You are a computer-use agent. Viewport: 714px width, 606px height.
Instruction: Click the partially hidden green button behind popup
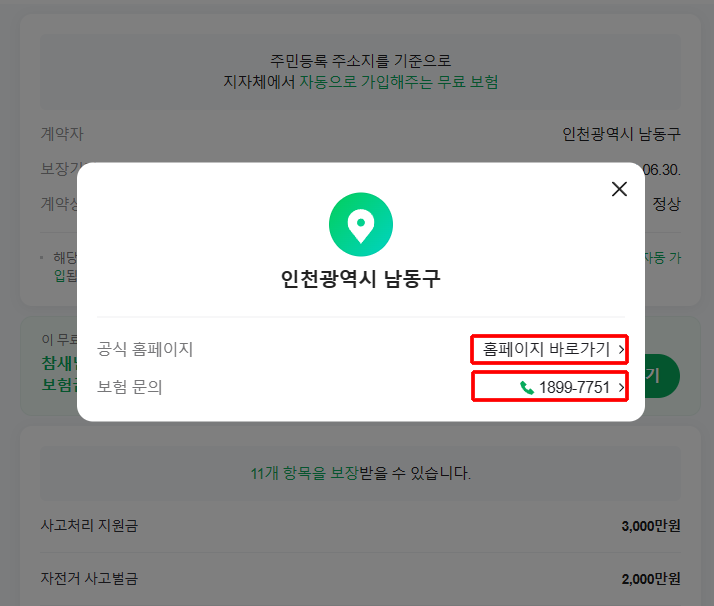[x=662, y=376]
